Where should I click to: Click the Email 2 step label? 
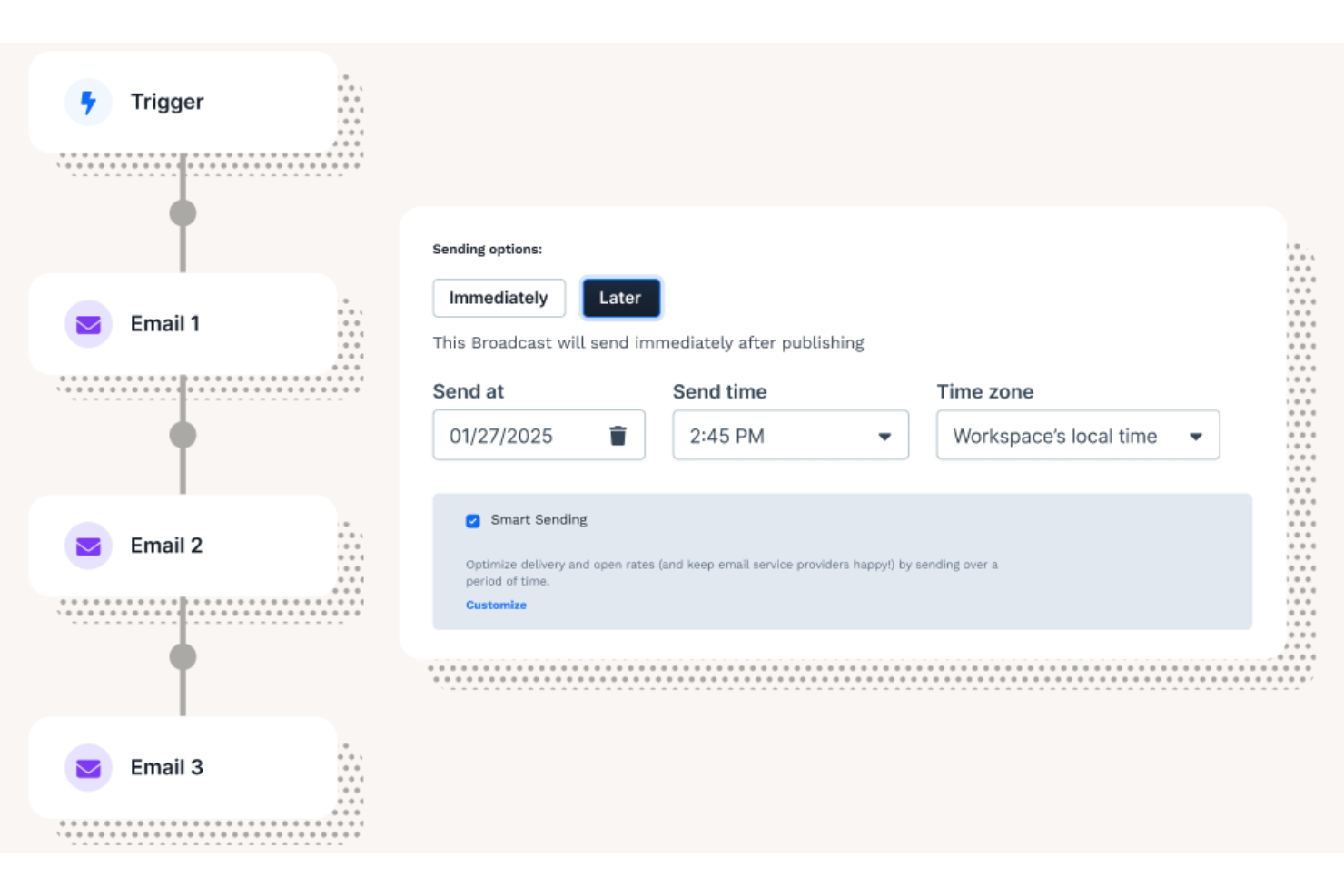(x=166, y=546)
